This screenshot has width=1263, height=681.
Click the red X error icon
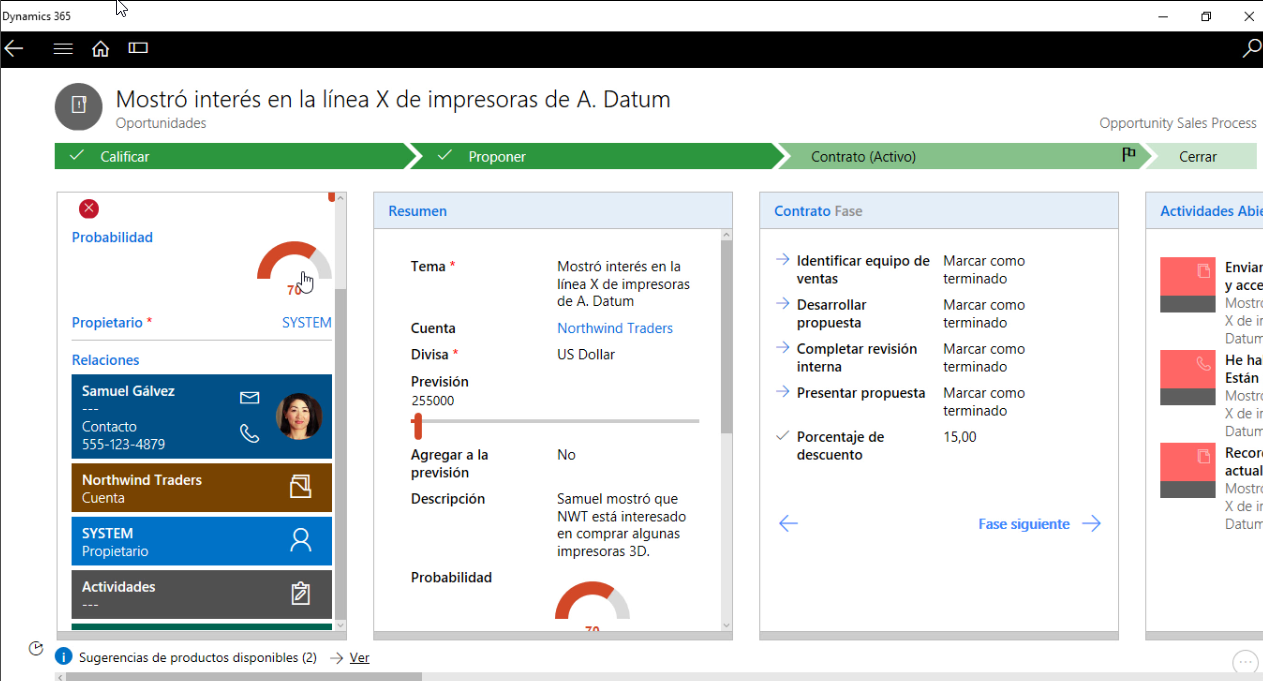click(89, 208)
